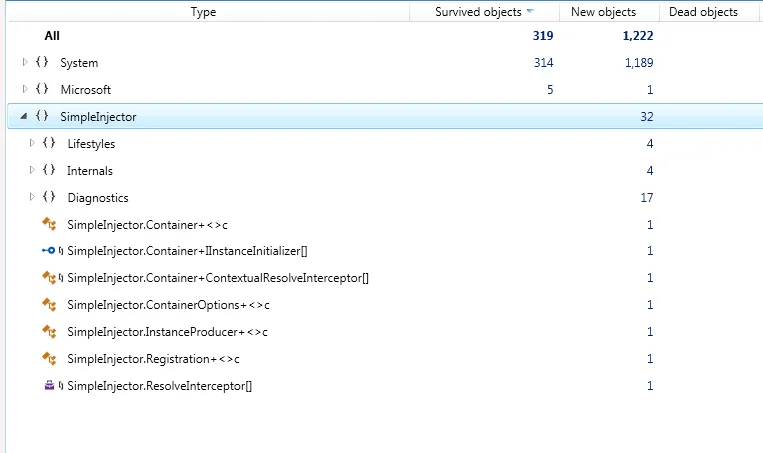This screenshot has height=453, width=763.
Task: Click Internals new objects count 4
Action: [x=650, y=171]
